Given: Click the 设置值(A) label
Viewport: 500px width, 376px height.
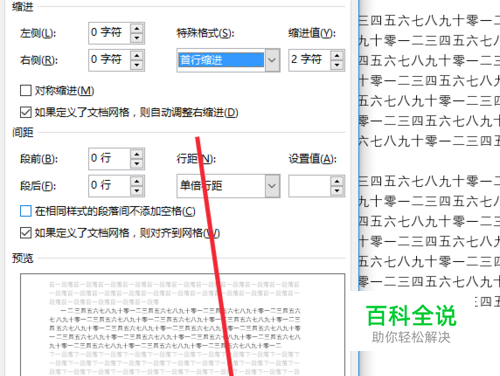Looking at the screenshot, I should coord(312,159).
